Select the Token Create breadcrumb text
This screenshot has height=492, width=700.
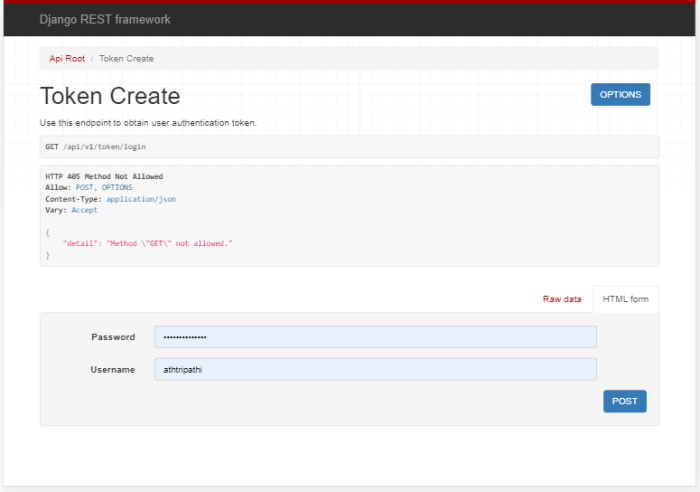[126, 58]
